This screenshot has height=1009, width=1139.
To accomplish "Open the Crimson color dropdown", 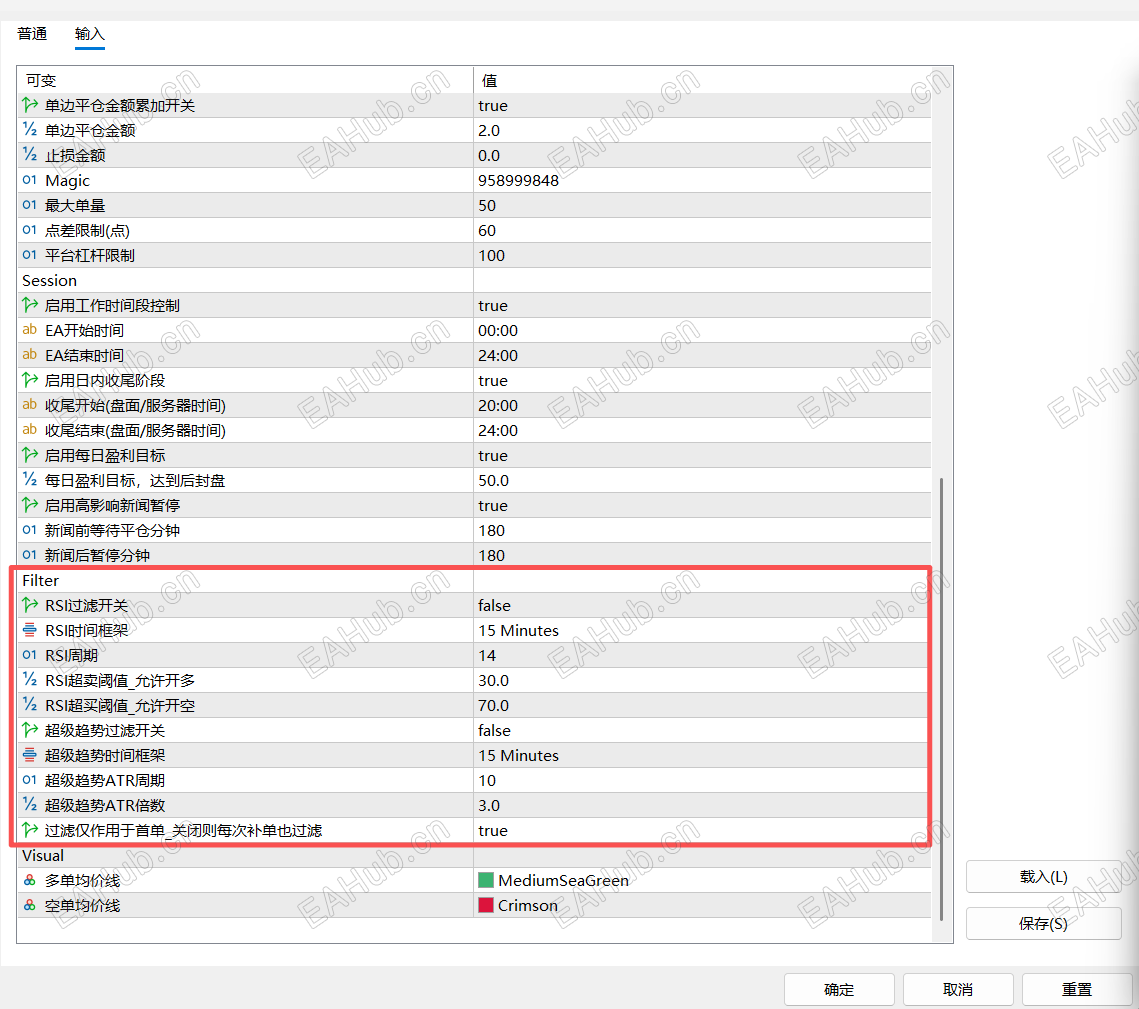I will (x=702, y=905).
